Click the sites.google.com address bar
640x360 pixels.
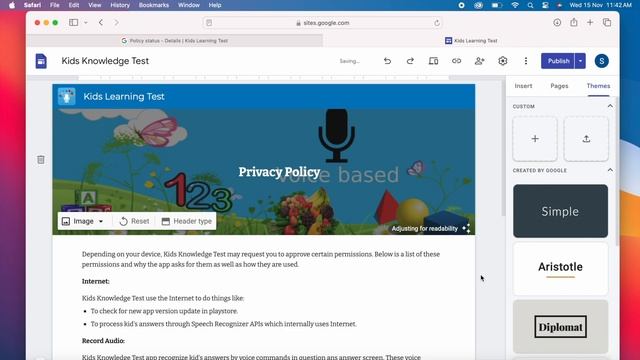click(x=322, y=23)
